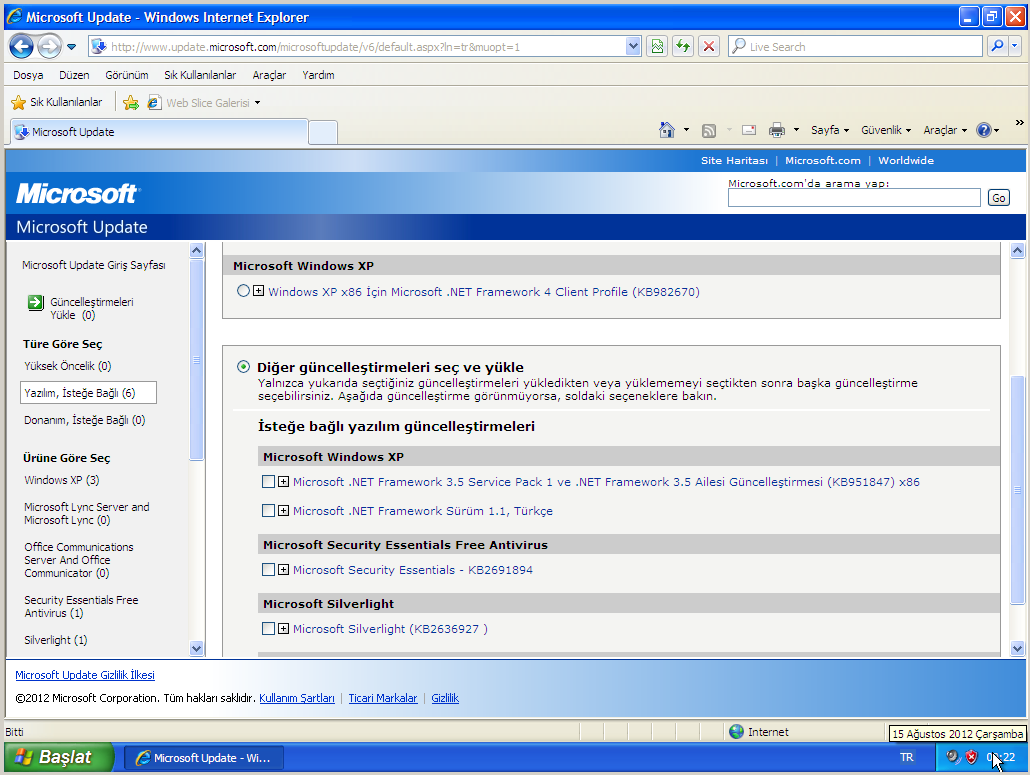Refresh the page with Refresh icon
This screenshot has width=1030, height=775.
[683, 47]
